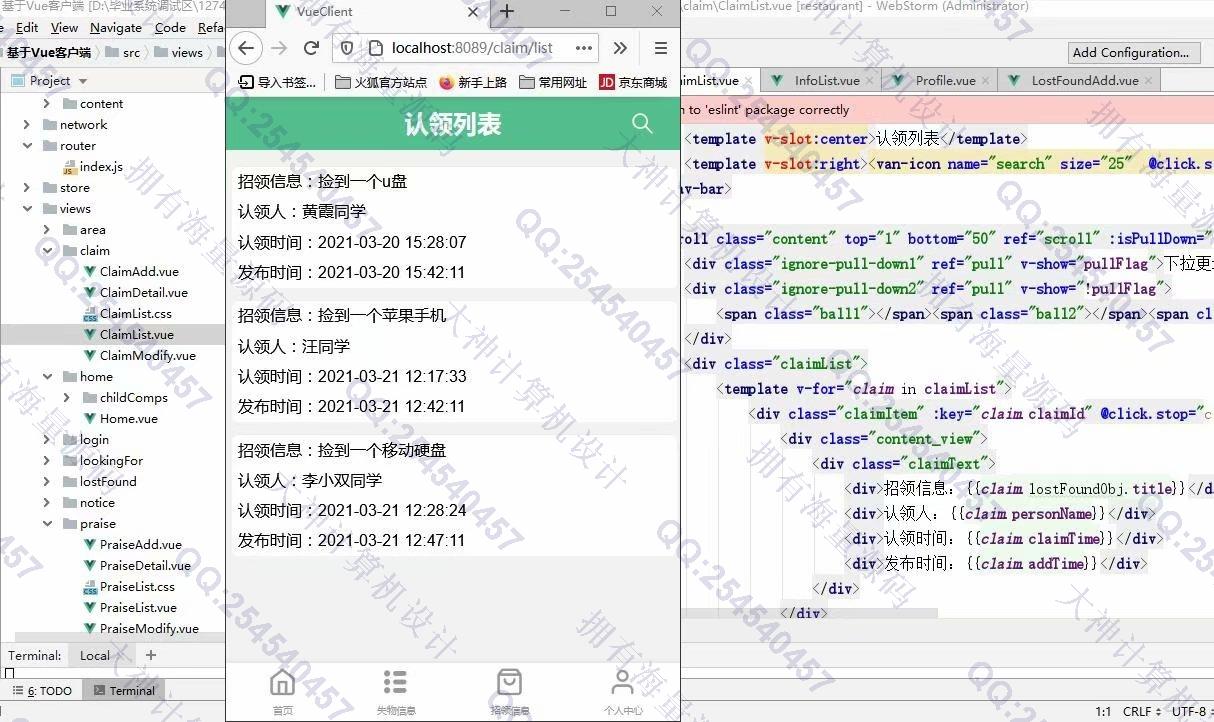Open the Edit menu in WebStorm
This screenshot has width=1214, height=722.
(27, 28)
